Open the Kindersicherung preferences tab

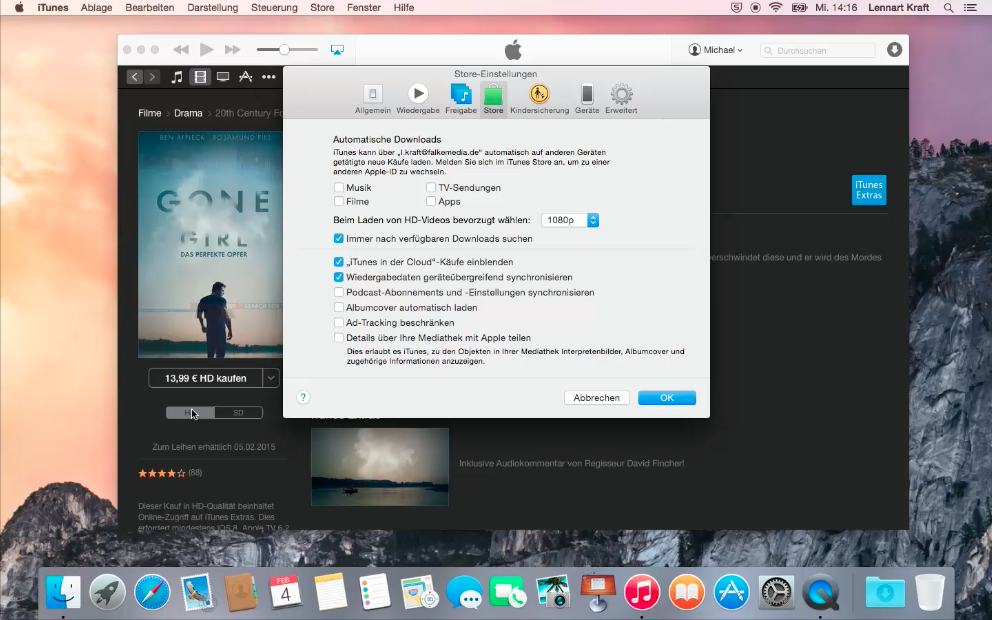click(539, 99)
